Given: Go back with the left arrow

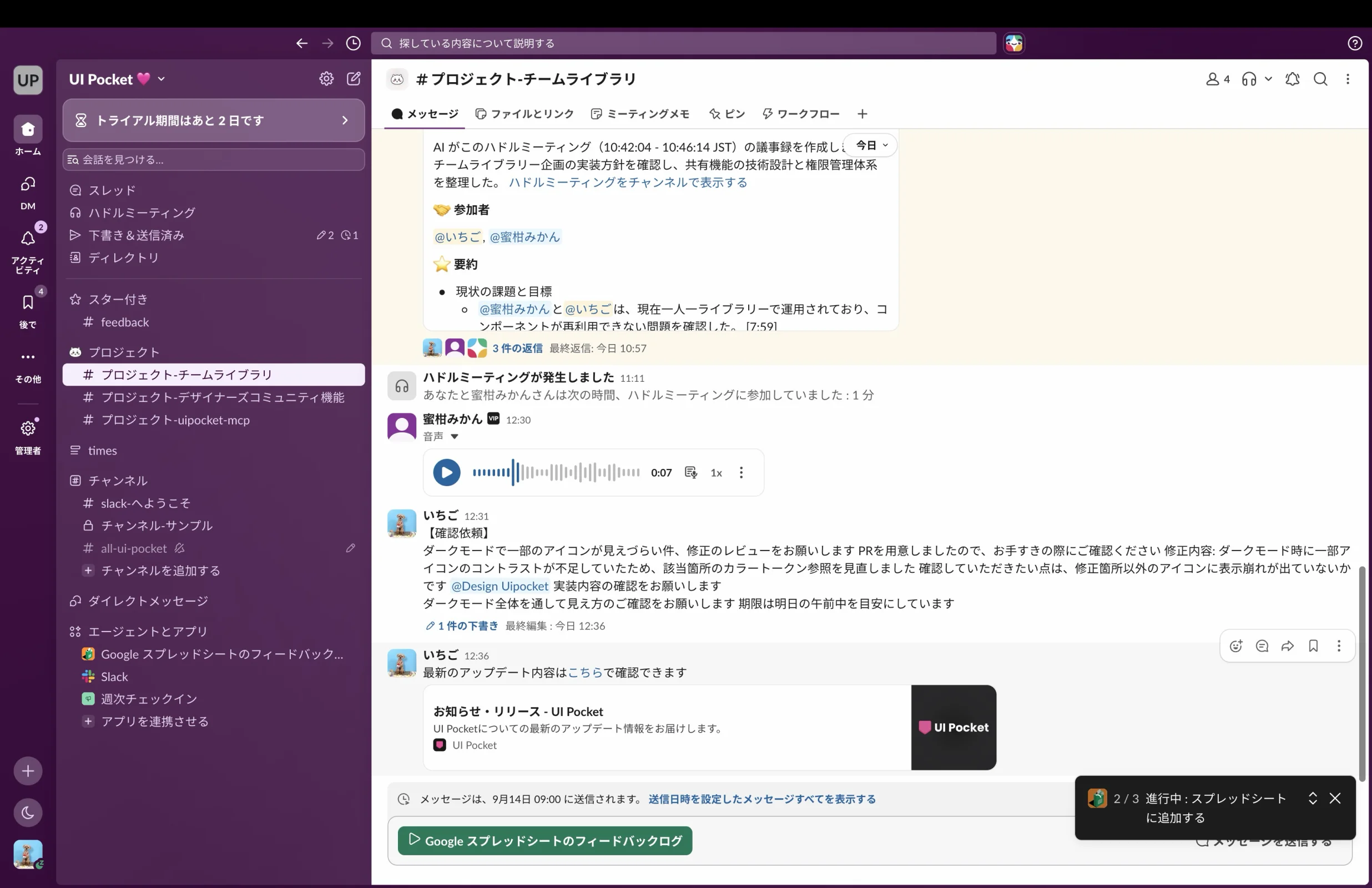Looking at the screenshot, I should [x=301, y=43].
